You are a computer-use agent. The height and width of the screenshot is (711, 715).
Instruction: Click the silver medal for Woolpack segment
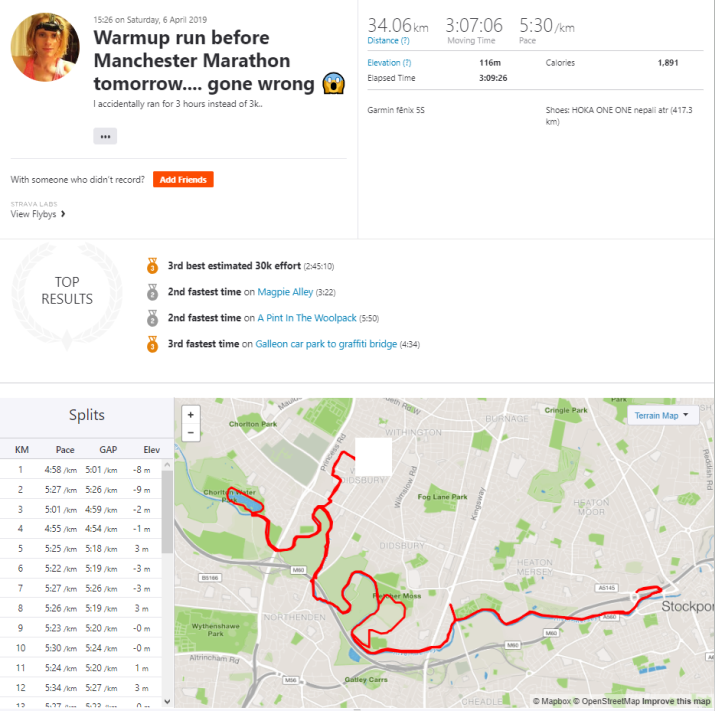point(153,318)
